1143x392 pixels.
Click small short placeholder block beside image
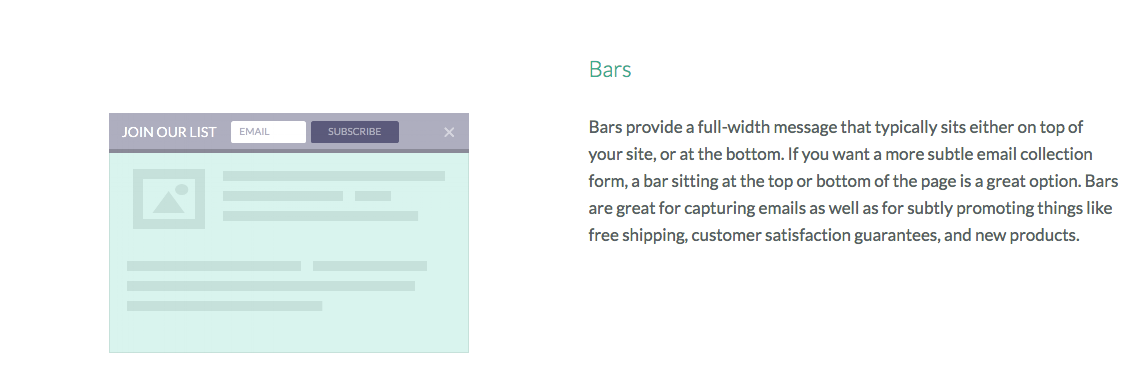pyautogui.click(x=372, y=196)
